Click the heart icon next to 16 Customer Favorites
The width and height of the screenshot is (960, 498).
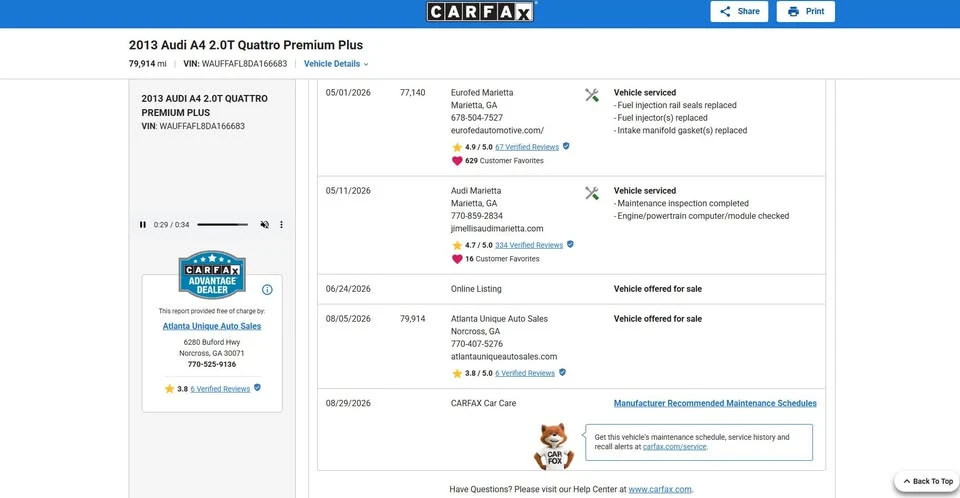[x=457, y=259]
